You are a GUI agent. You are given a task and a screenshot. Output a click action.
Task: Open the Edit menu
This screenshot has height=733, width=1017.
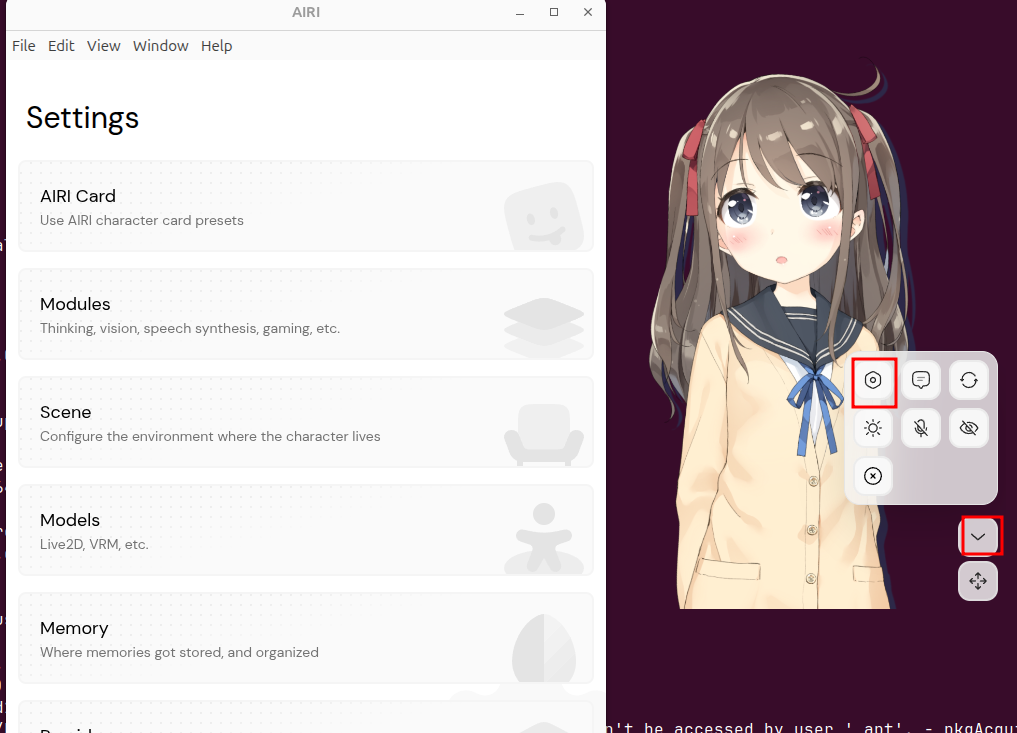(x=61, y=46)
